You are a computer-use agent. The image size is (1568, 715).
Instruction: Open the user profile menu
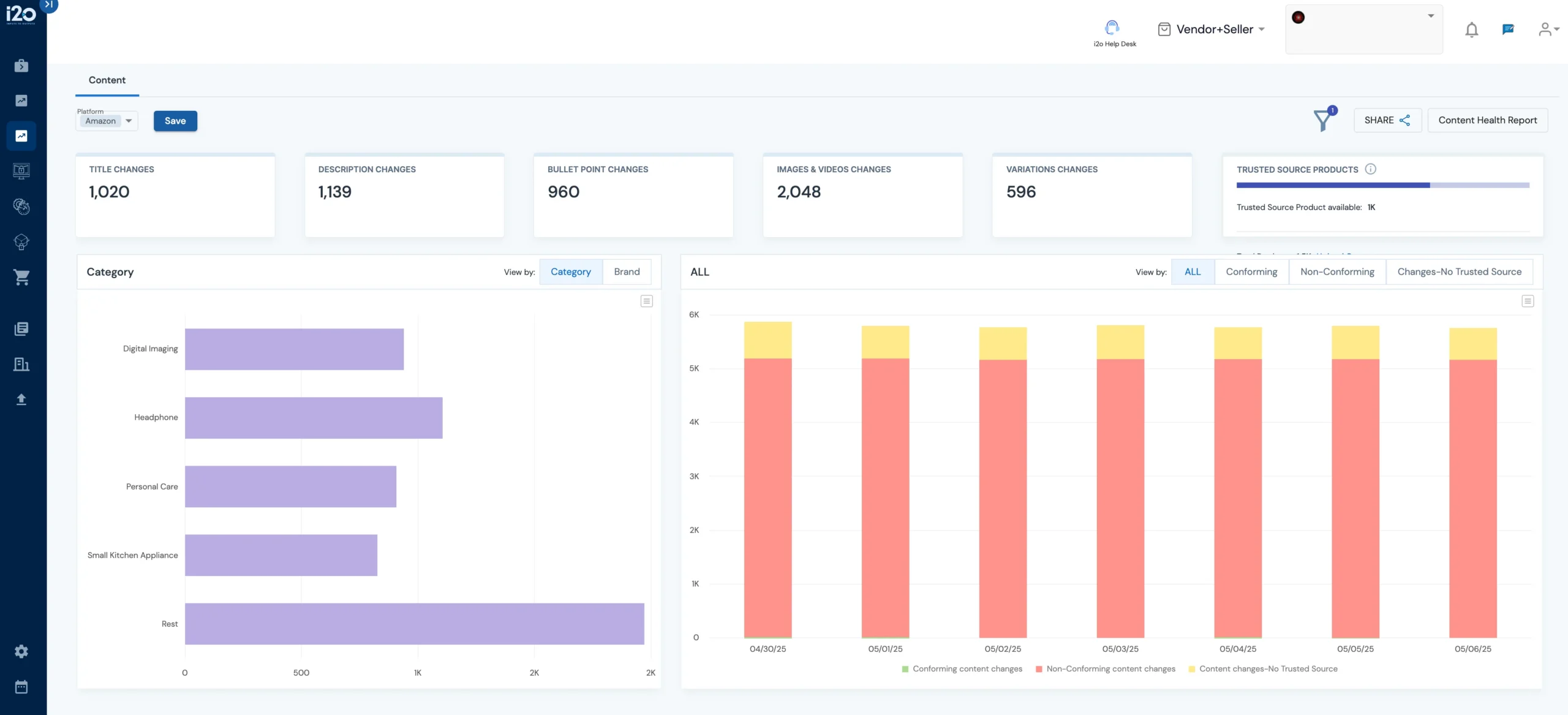click(x=1548, y=29)
